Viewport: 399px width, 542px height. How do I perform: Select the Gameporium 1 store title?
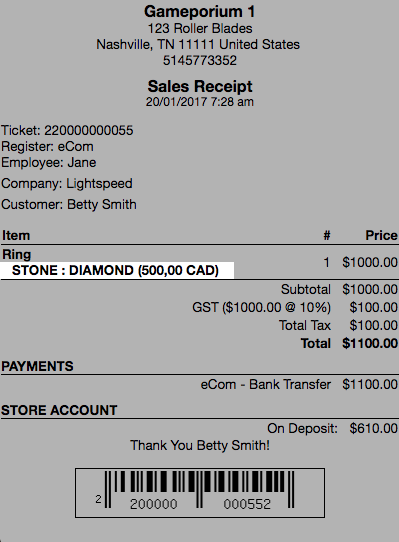[200, 12]
